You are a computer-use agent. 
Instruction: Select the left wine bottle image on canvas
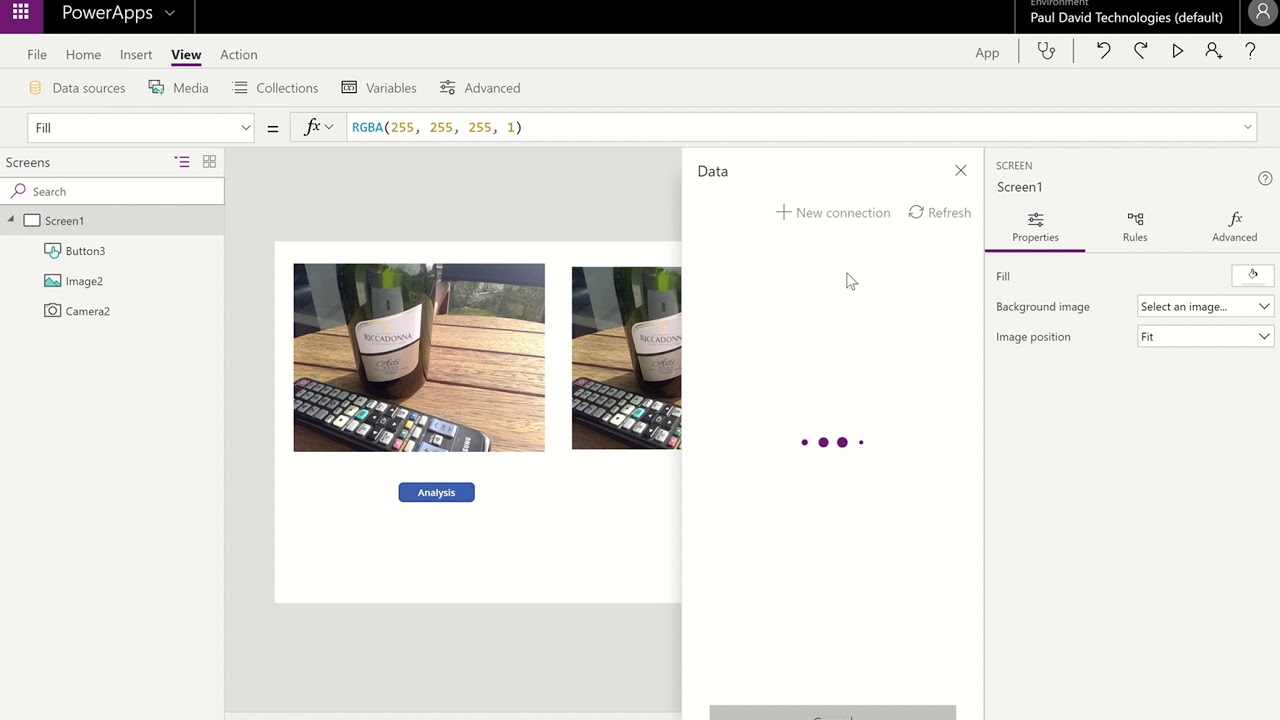pyautogui.click(x=419, y=357)
